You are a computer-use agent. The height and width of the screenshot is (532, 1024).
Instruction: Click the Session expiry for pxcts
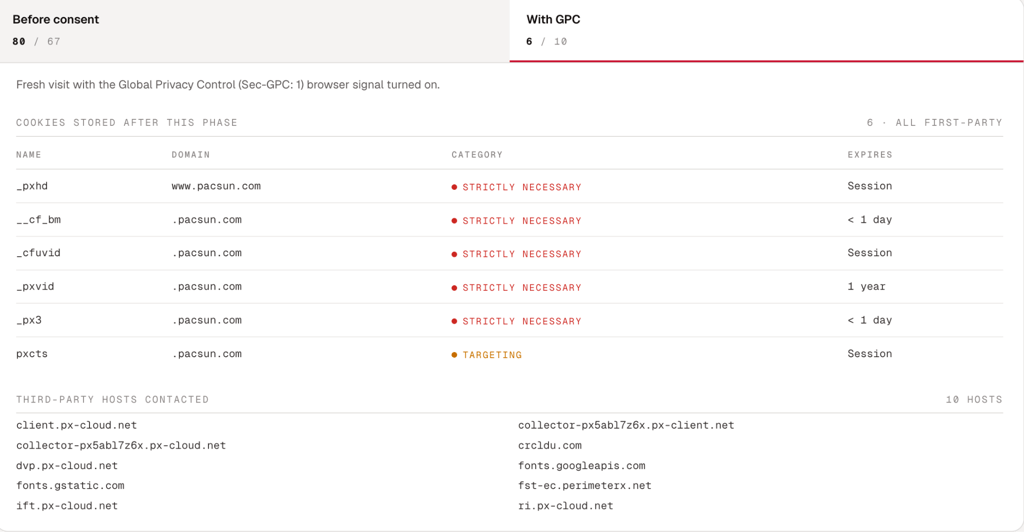click(870, 354)
